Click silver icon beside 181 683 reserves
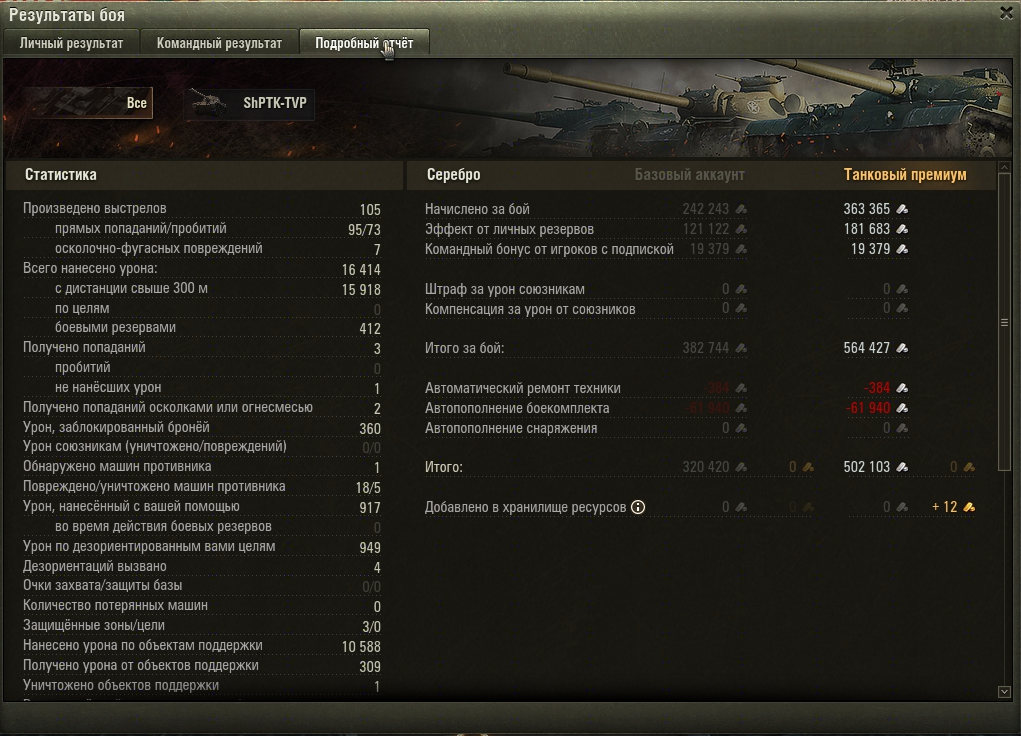The image size is (1021, 736). click(902, 229)
